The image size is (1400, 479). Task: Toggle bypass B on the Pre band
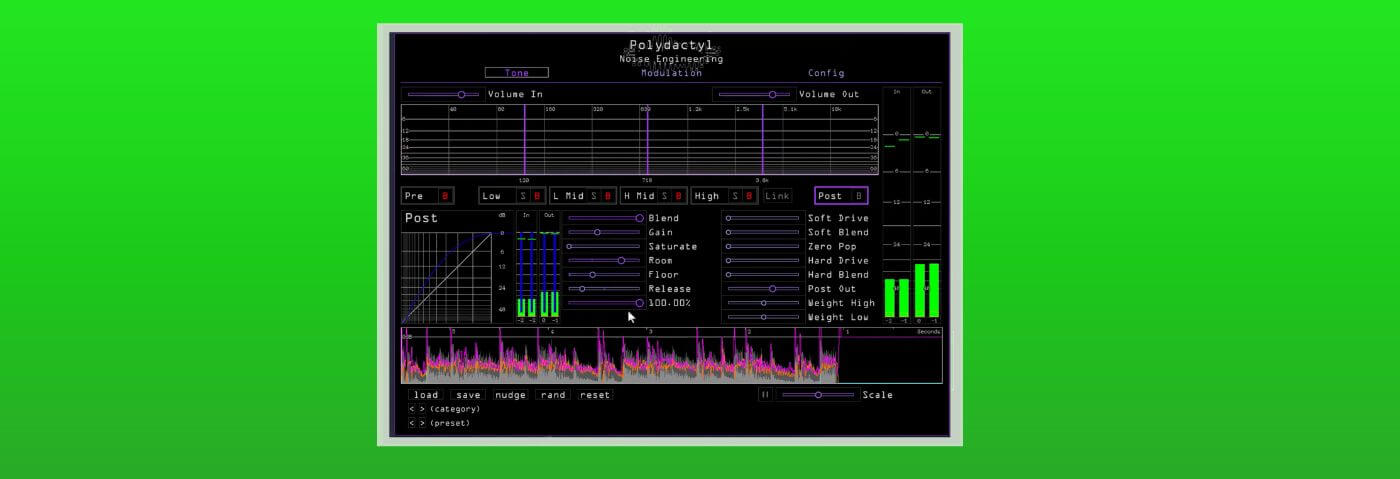pyautogui.click(x=446, y=196)
